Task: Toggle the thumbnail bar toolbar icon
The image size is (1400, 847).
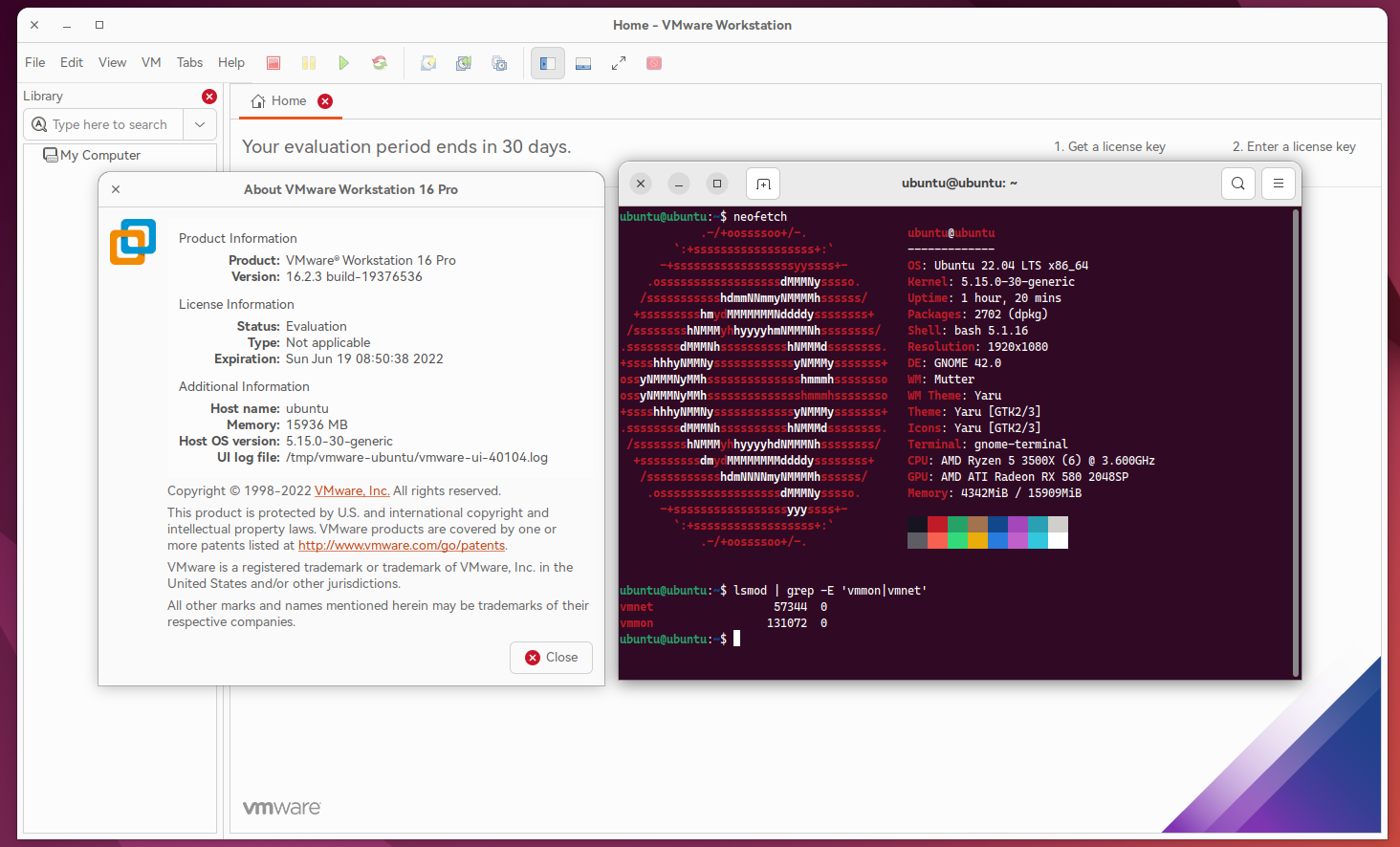Action: [x=583, y=63]
